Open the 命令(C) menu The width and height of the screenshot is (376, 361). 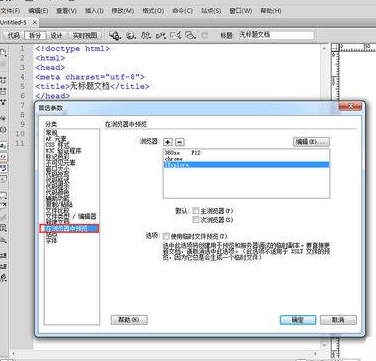click(182, 11)
